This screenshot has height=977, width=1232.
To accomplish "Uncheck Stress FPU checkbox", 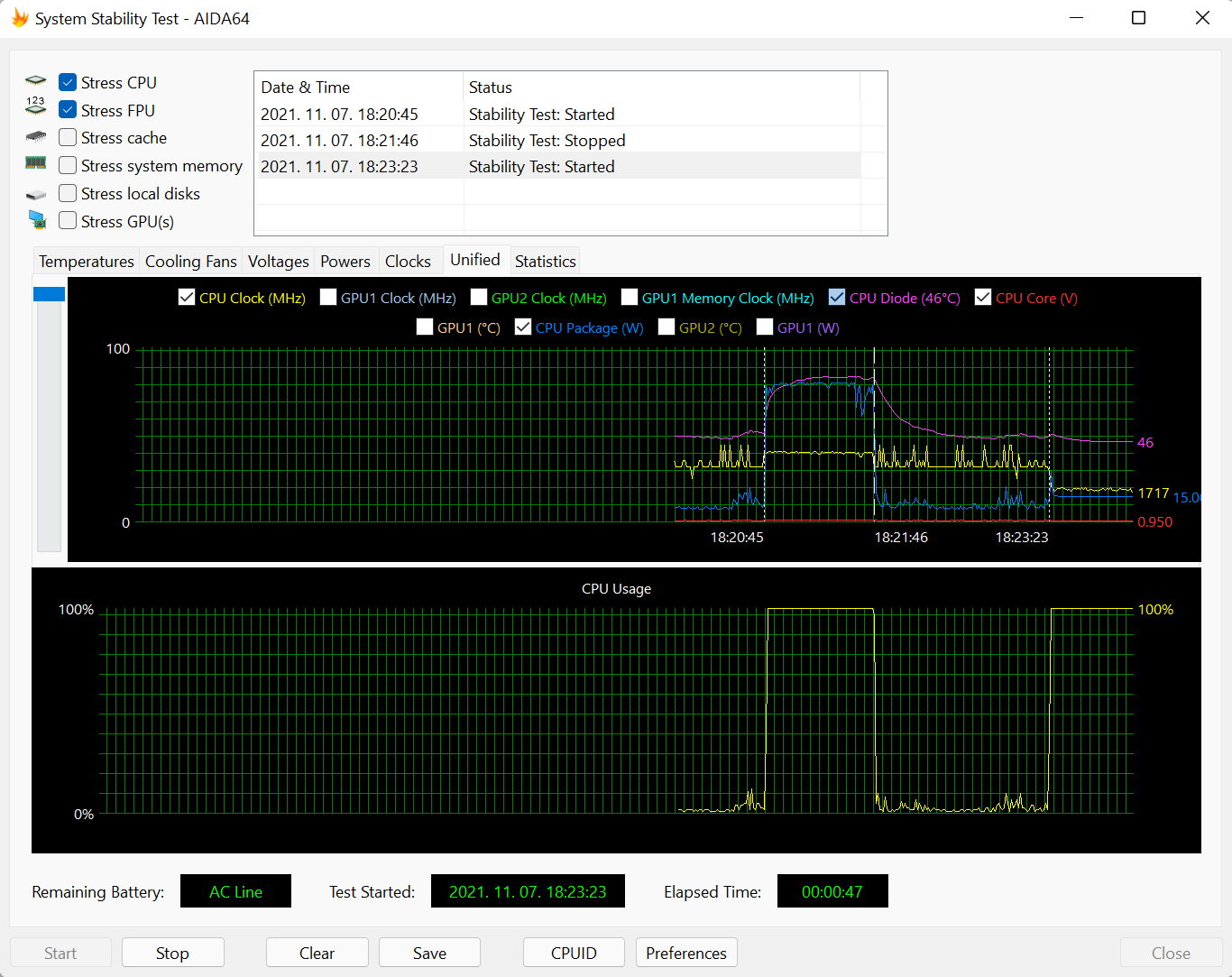I will 68,110.
